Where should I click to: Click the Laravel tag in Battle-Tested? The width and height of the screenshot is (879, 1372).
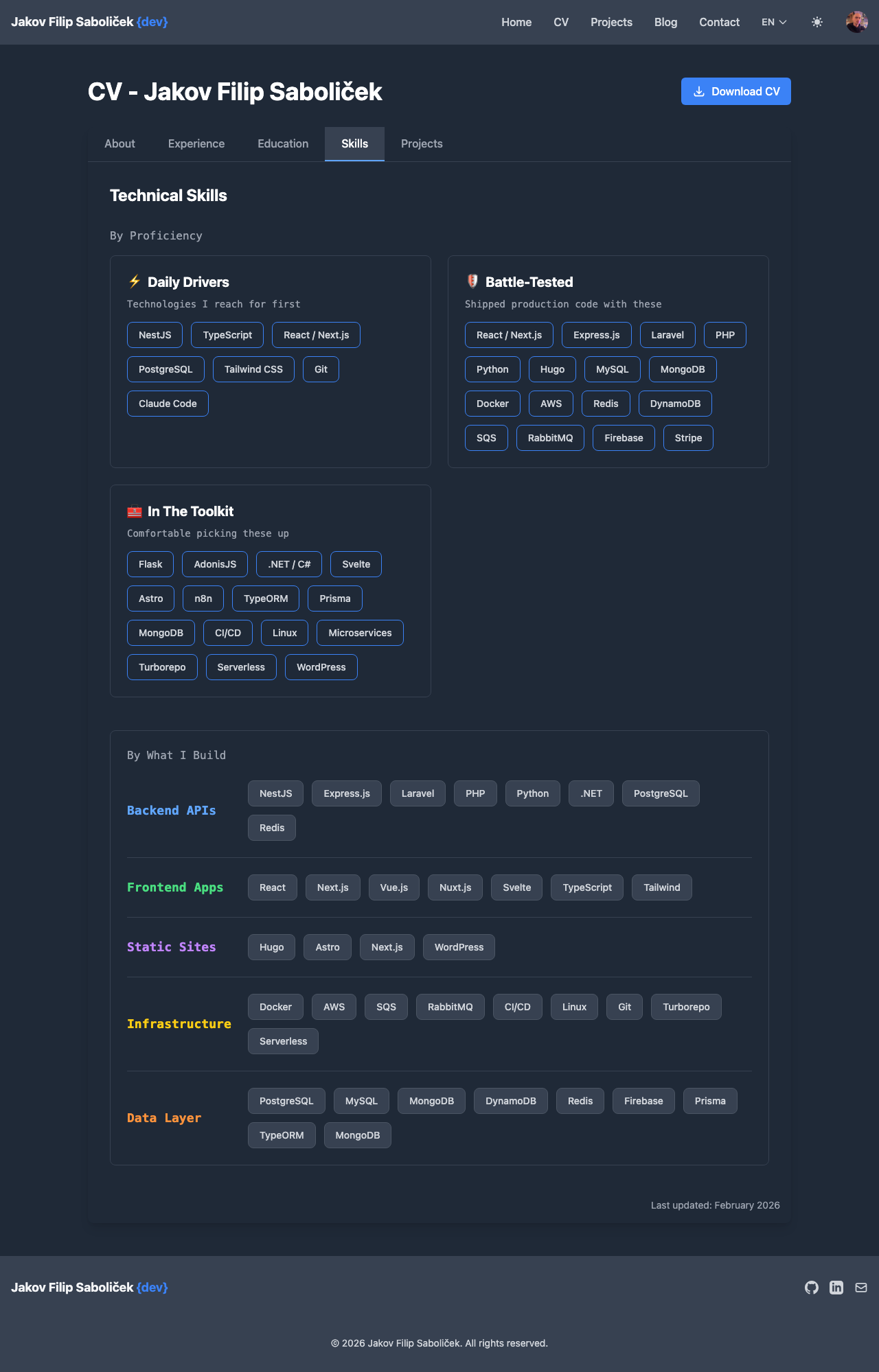pyautogui.click(x=667, y=335)
